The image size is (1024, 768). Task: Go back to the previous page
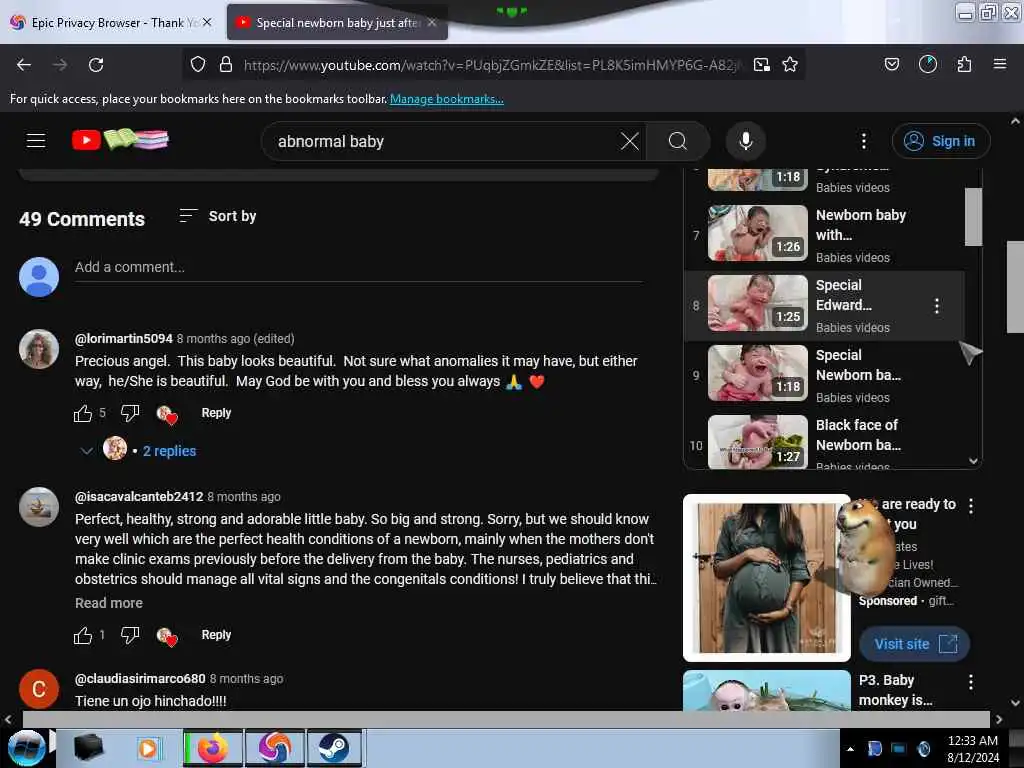(x=24, y=65)
